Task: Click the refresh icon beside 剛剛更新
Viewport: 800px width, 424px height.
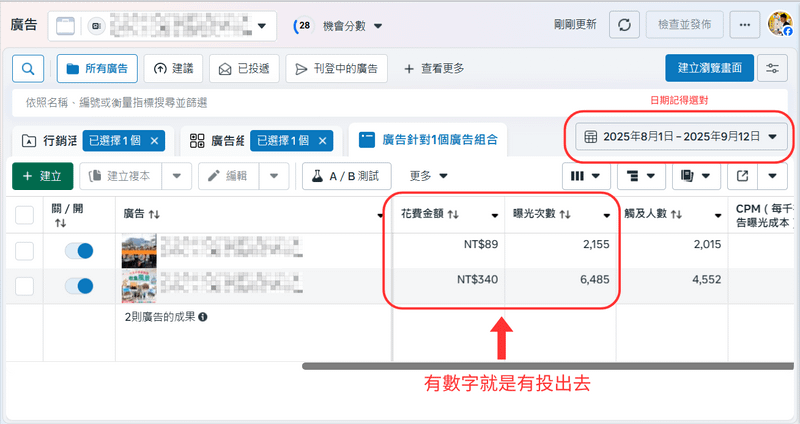Action: pyautogui.click(x=625, y=24)
